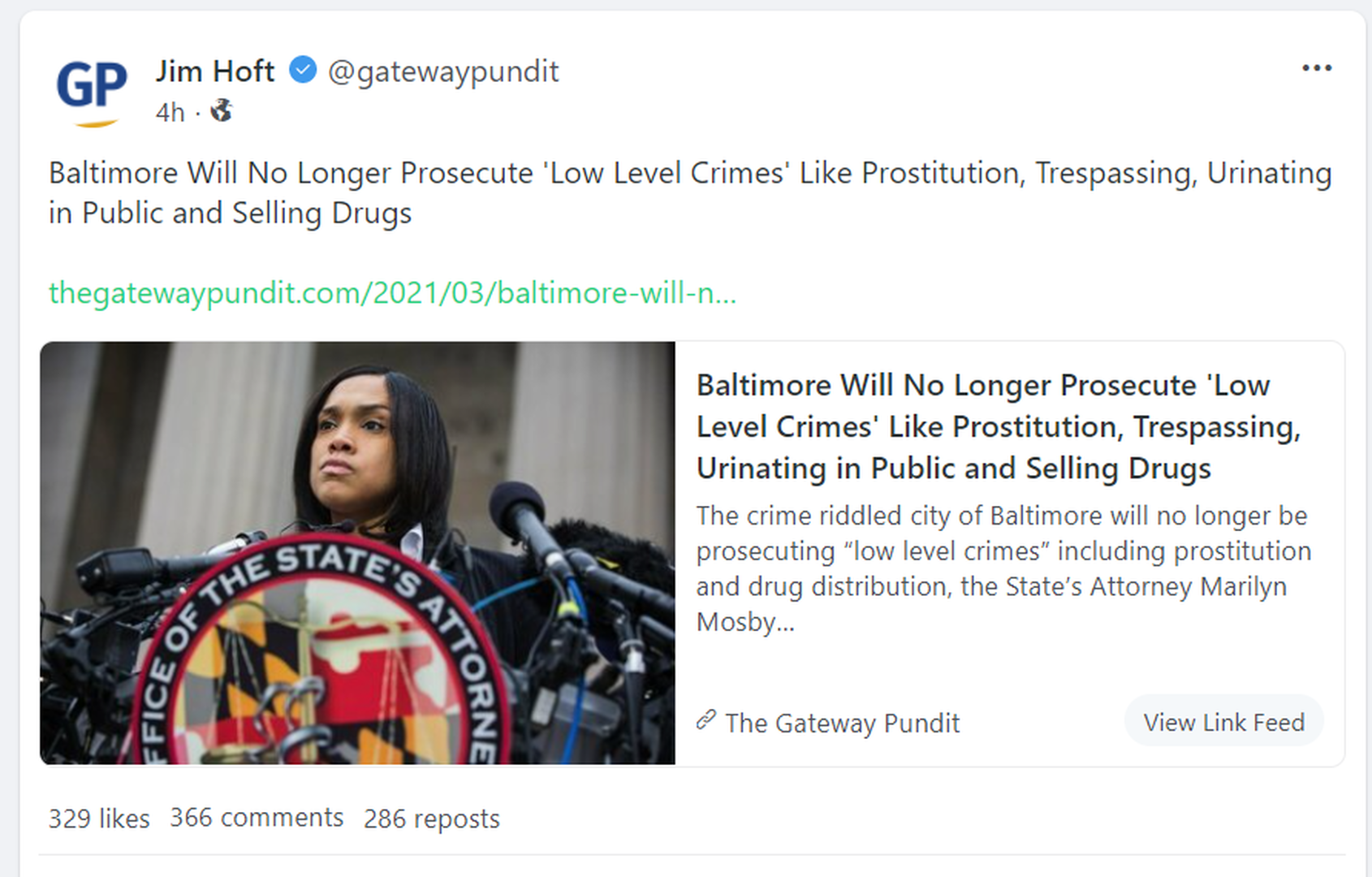Open the 366 comments thread
This screenshot has height=877, width=1372.
257,818
